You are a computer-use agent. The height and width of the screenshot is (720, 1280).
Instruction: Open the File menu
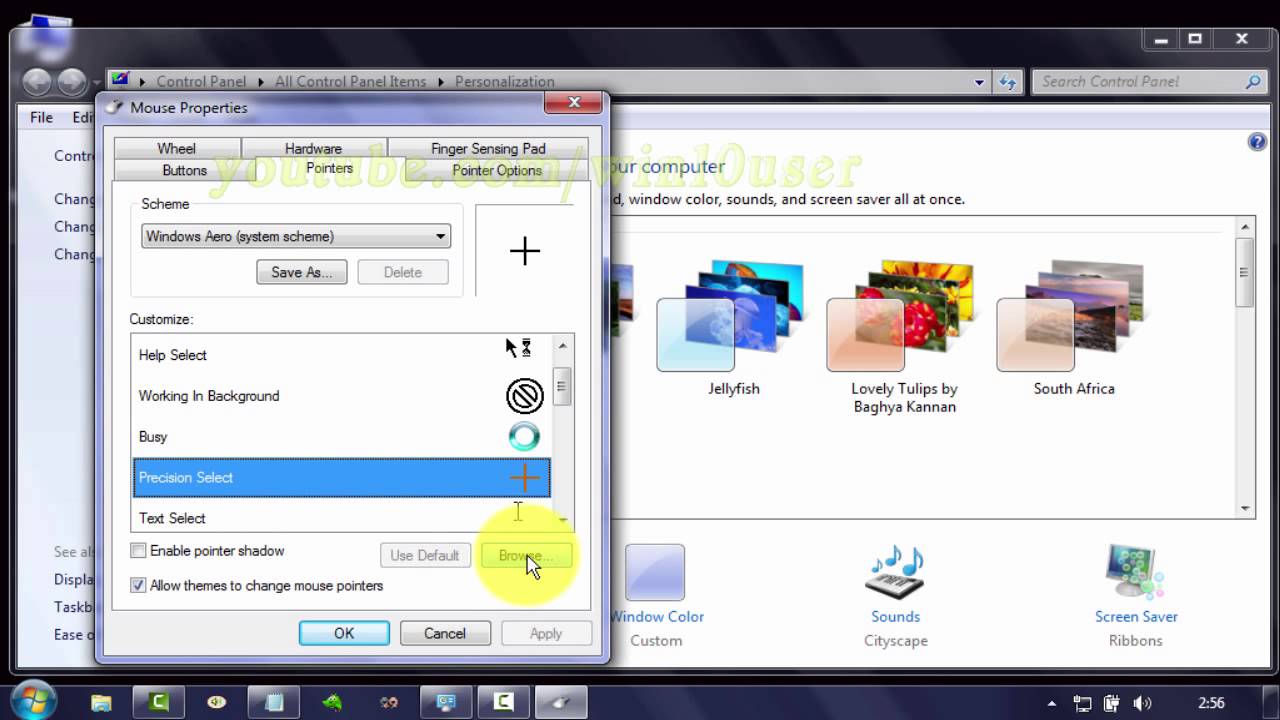(41, 118)
